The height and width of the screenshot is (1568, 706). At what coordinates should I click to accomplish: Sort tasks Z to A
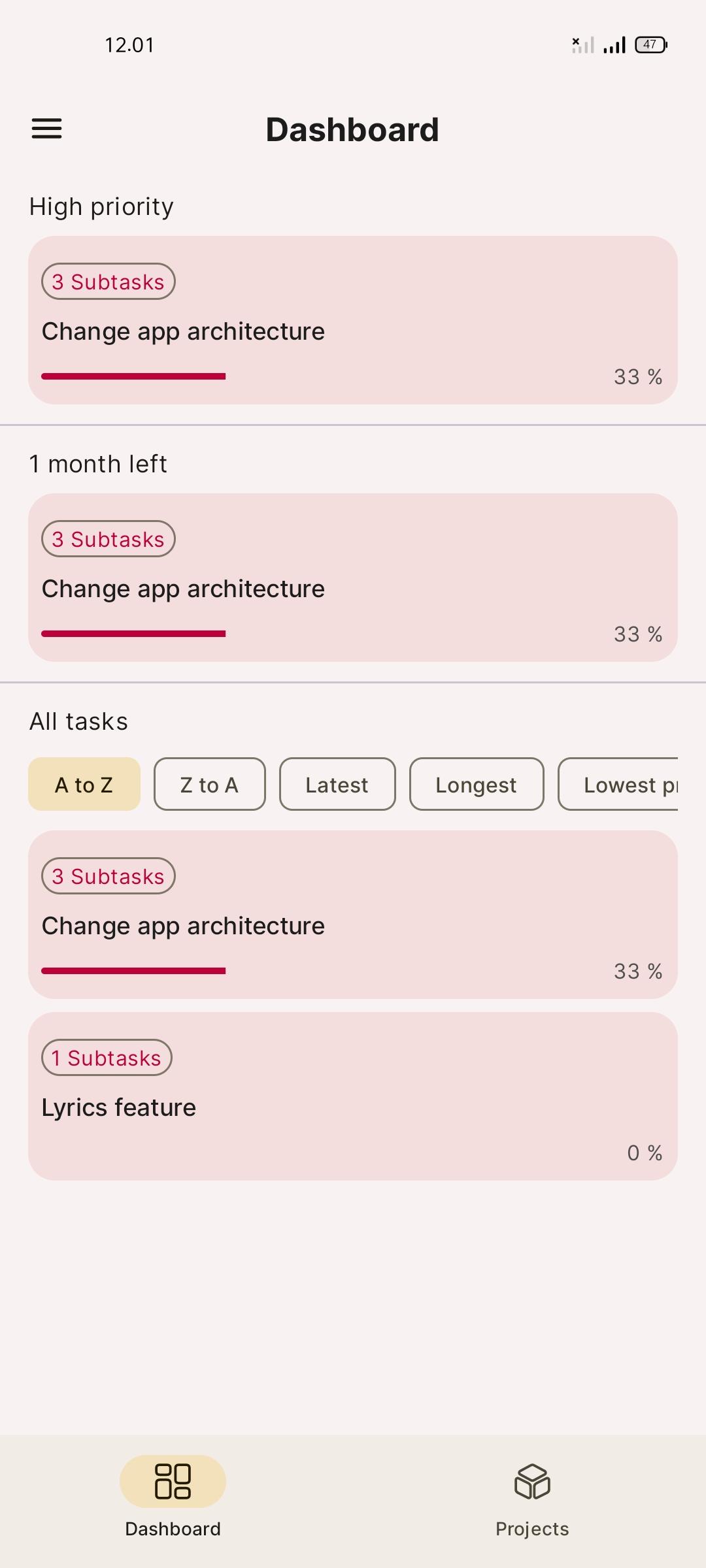pos(210,784)
